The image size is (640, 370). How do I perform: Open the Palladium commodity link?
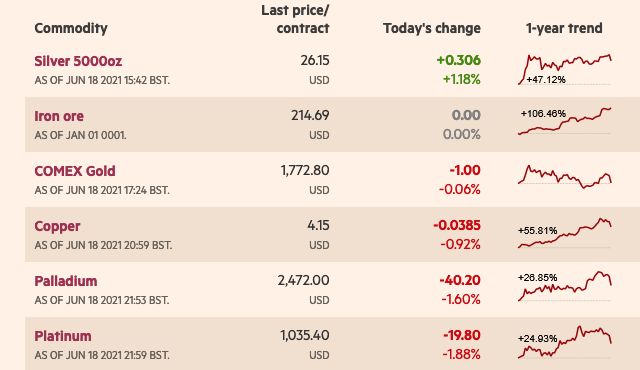click(66, 281)
